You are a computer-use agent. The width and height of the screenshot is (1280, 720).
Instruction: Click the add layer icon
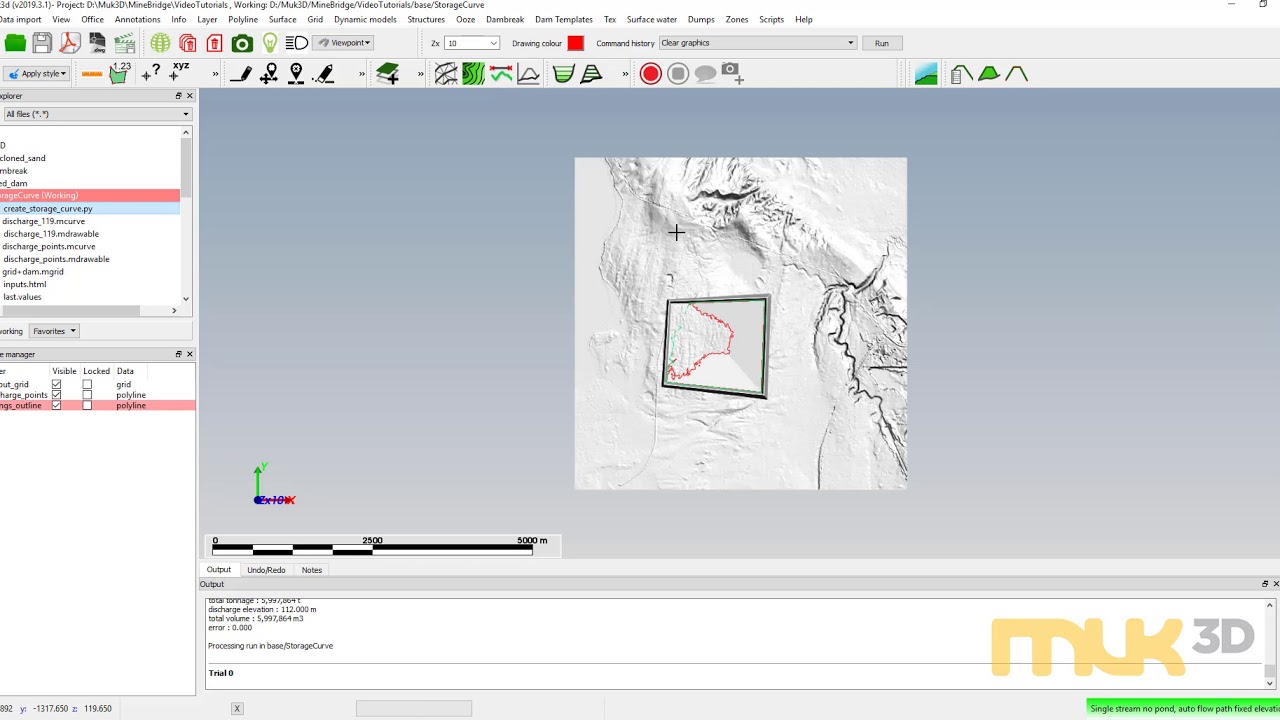point(388,74)
